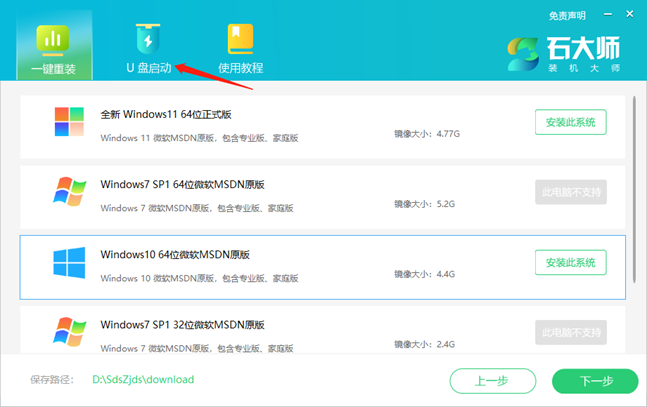Click the 镜像大小: 4.77G text

427,134
